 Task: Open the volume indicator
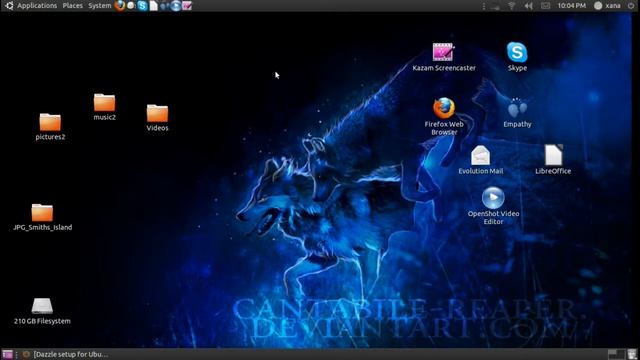[528, 6]
